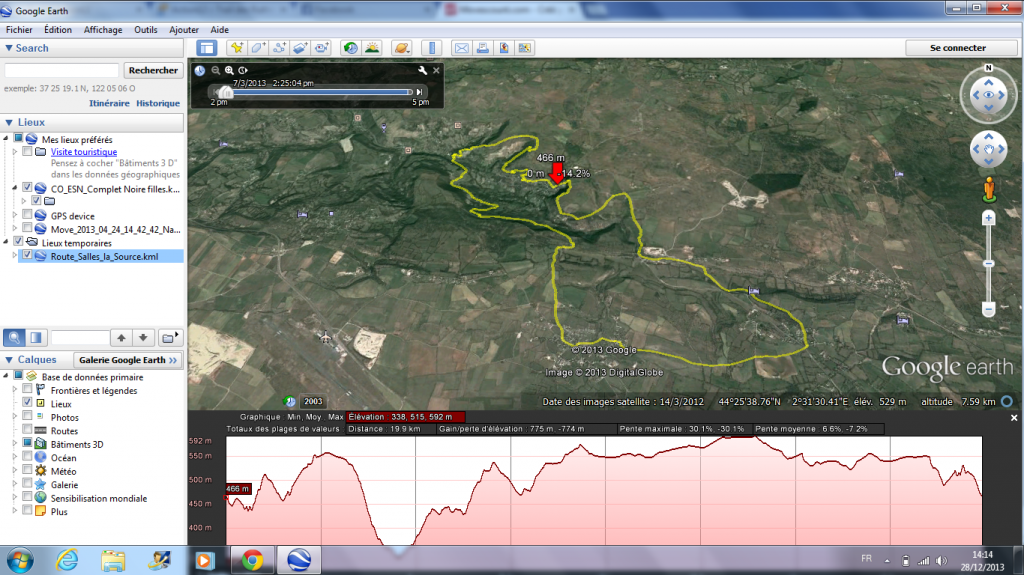Open Outils menu

coord(146,29)
